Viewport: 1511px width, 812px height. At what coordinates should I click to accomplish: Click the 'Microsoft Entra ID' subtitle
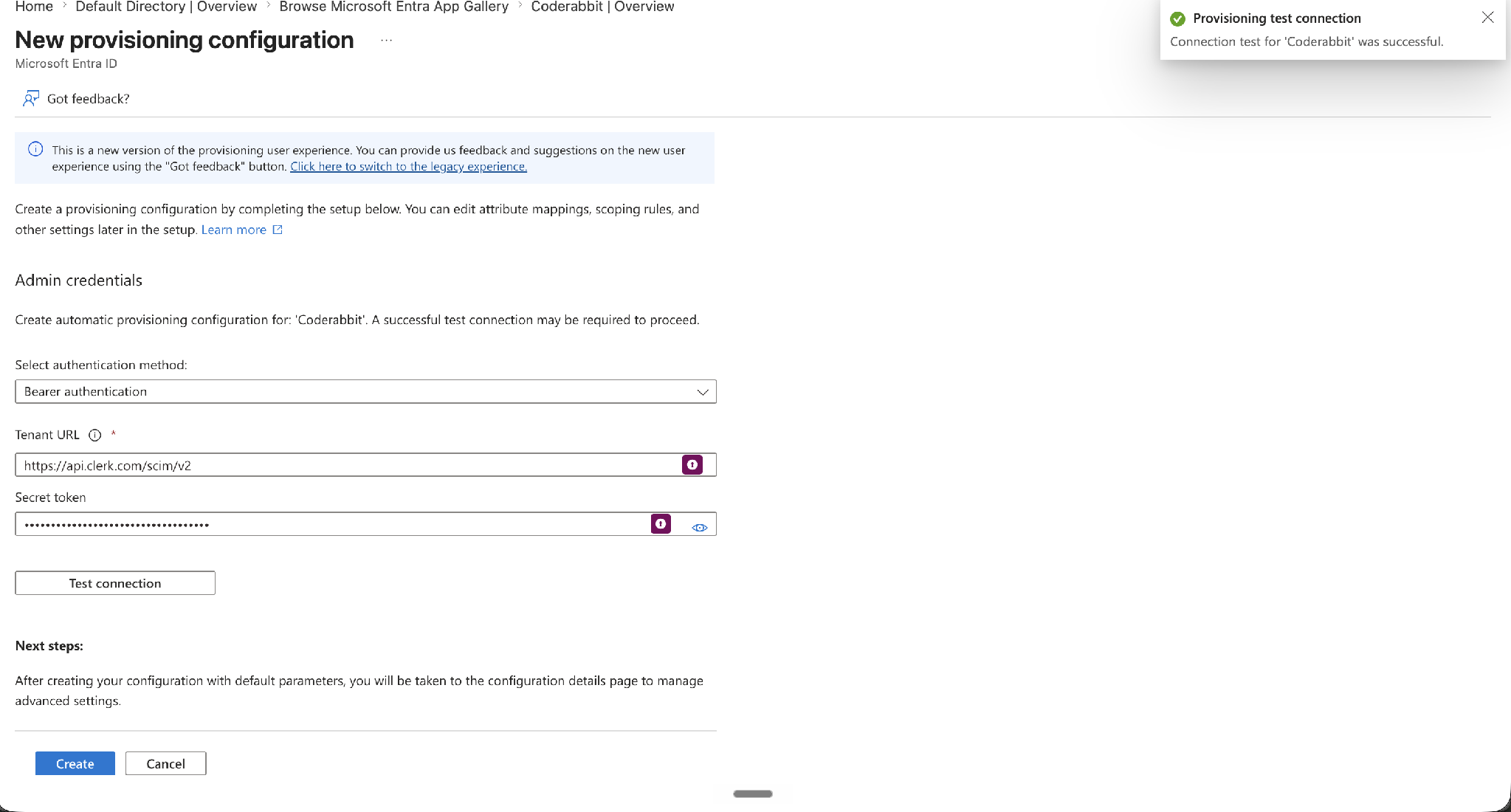pos(66,63)
